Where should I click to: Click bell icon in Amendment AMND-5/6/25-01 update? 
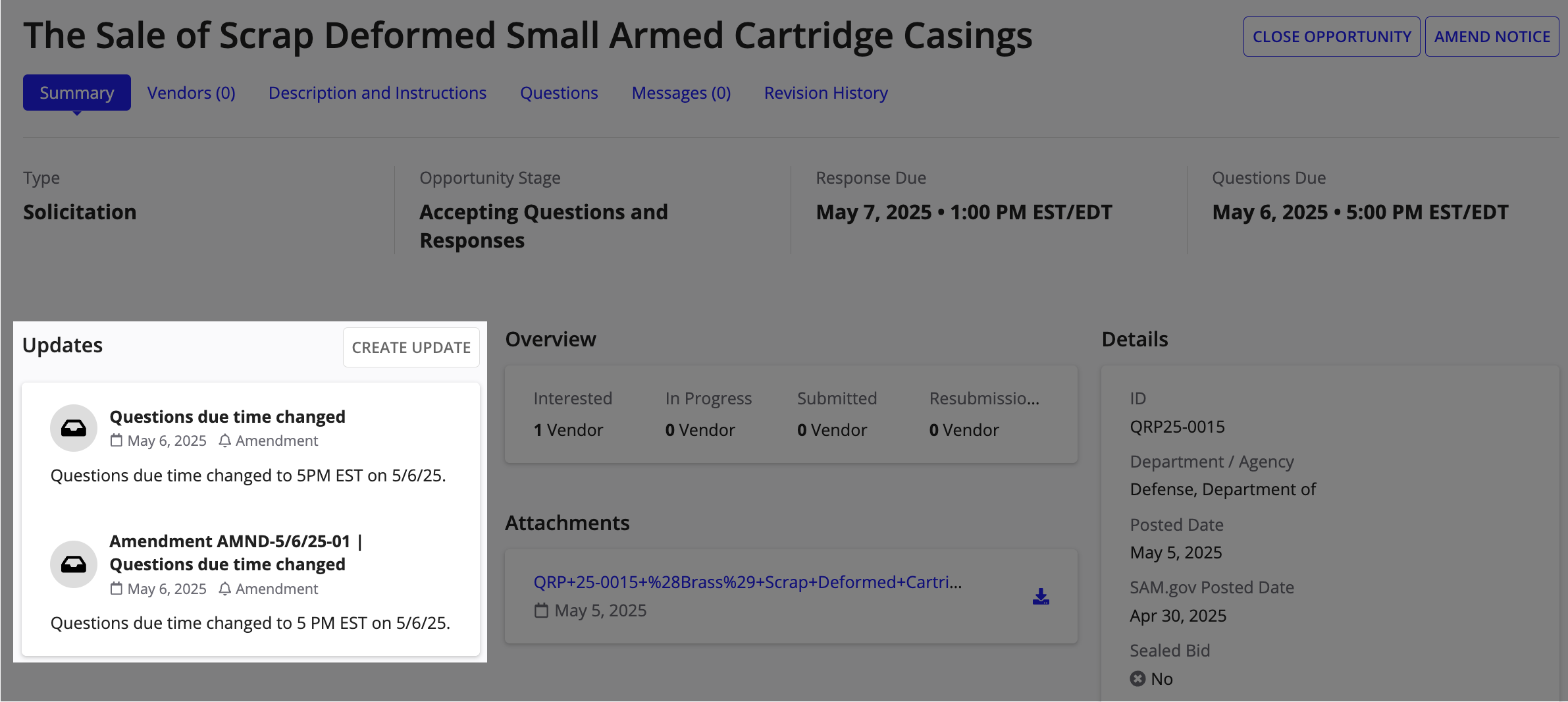click(x=225, y=589)
